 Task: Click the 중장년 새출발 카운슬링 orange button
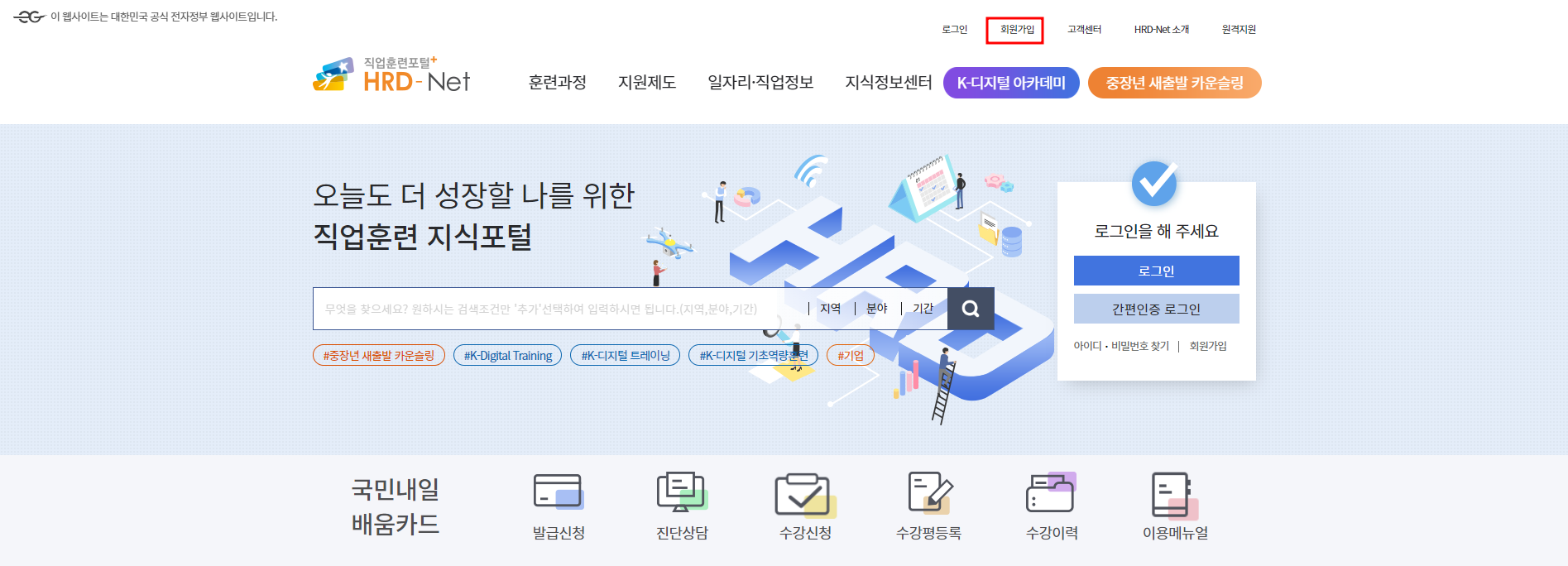pyautogui.click(x=1175, y=83)
